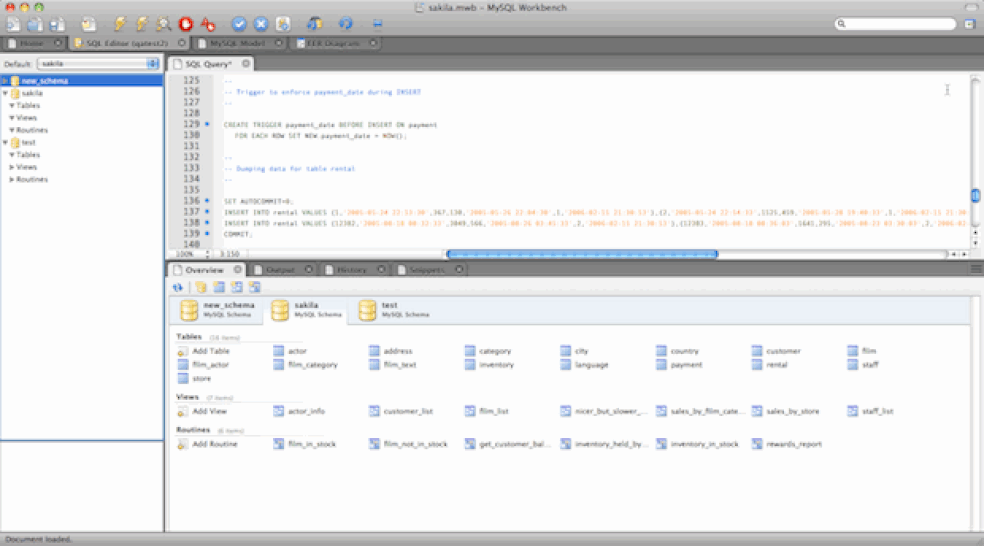This screenshot has width=984, height=546.
Task: Click the red Stop execution icon
Action: click(186, 23)
